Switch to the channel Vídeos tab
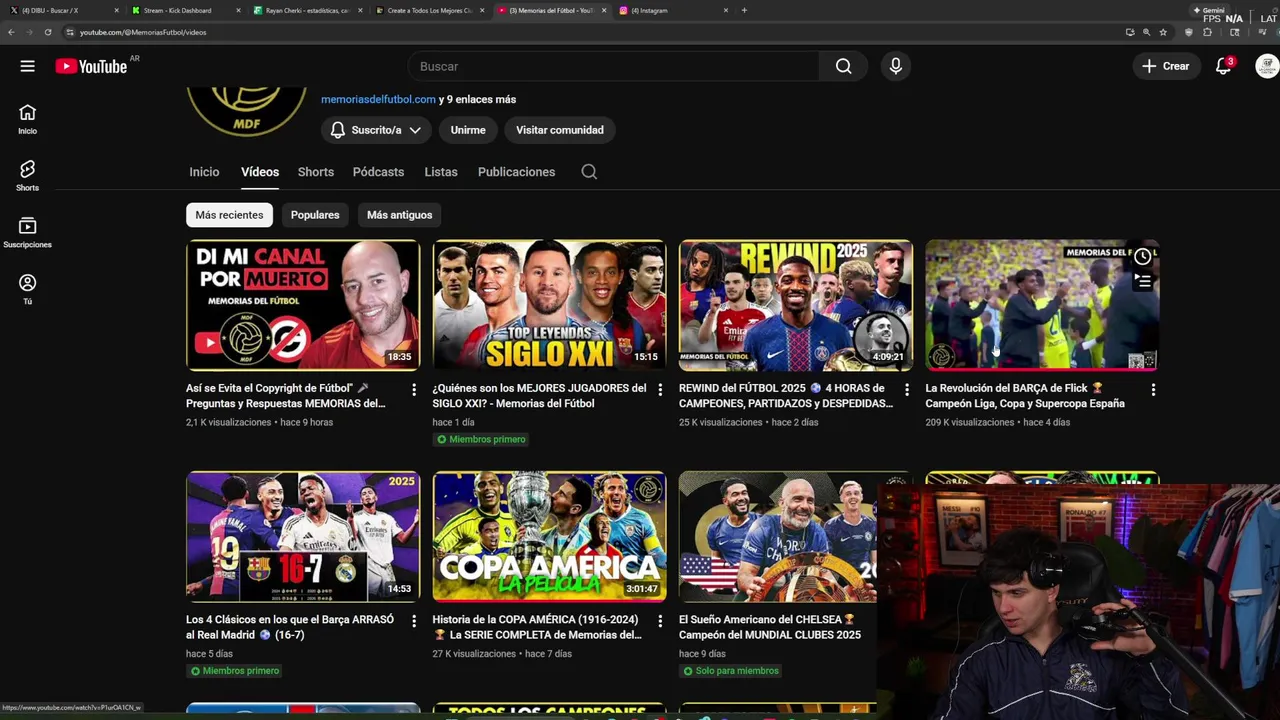This screenshot has height=720, width=1280. 260,172
